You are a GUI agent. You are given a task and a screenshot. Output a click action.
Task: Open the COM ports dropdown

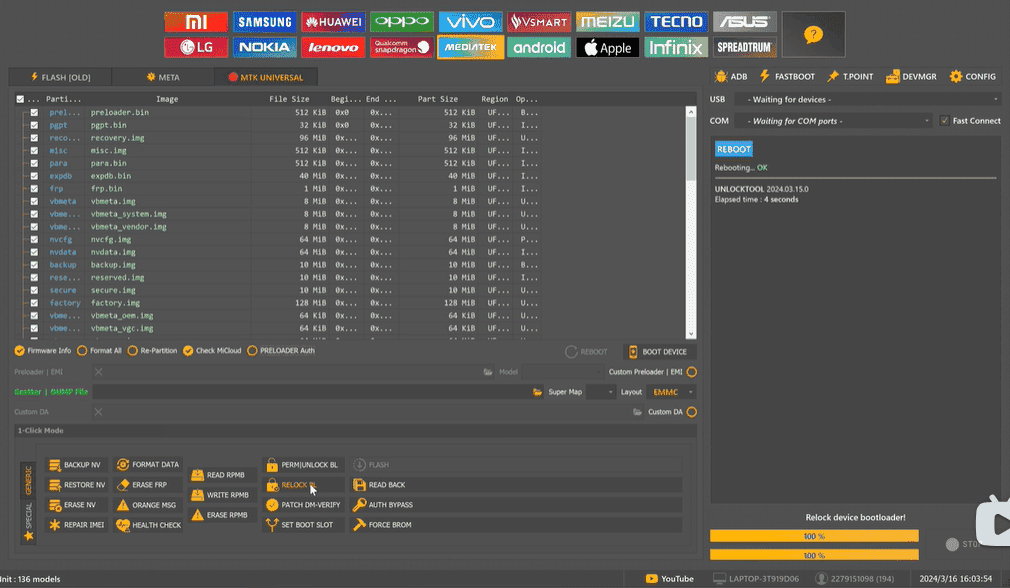834,120
